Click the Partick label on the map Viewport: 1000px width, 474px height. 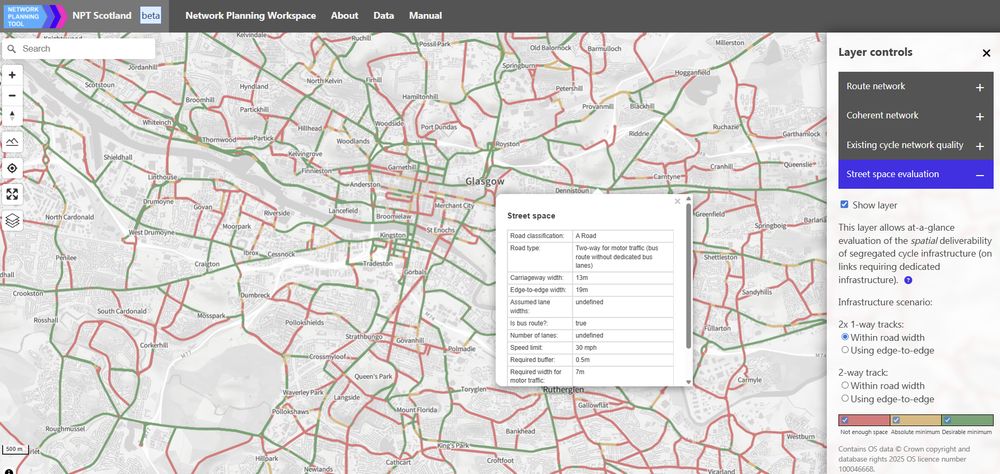click(x=263, y=138)
